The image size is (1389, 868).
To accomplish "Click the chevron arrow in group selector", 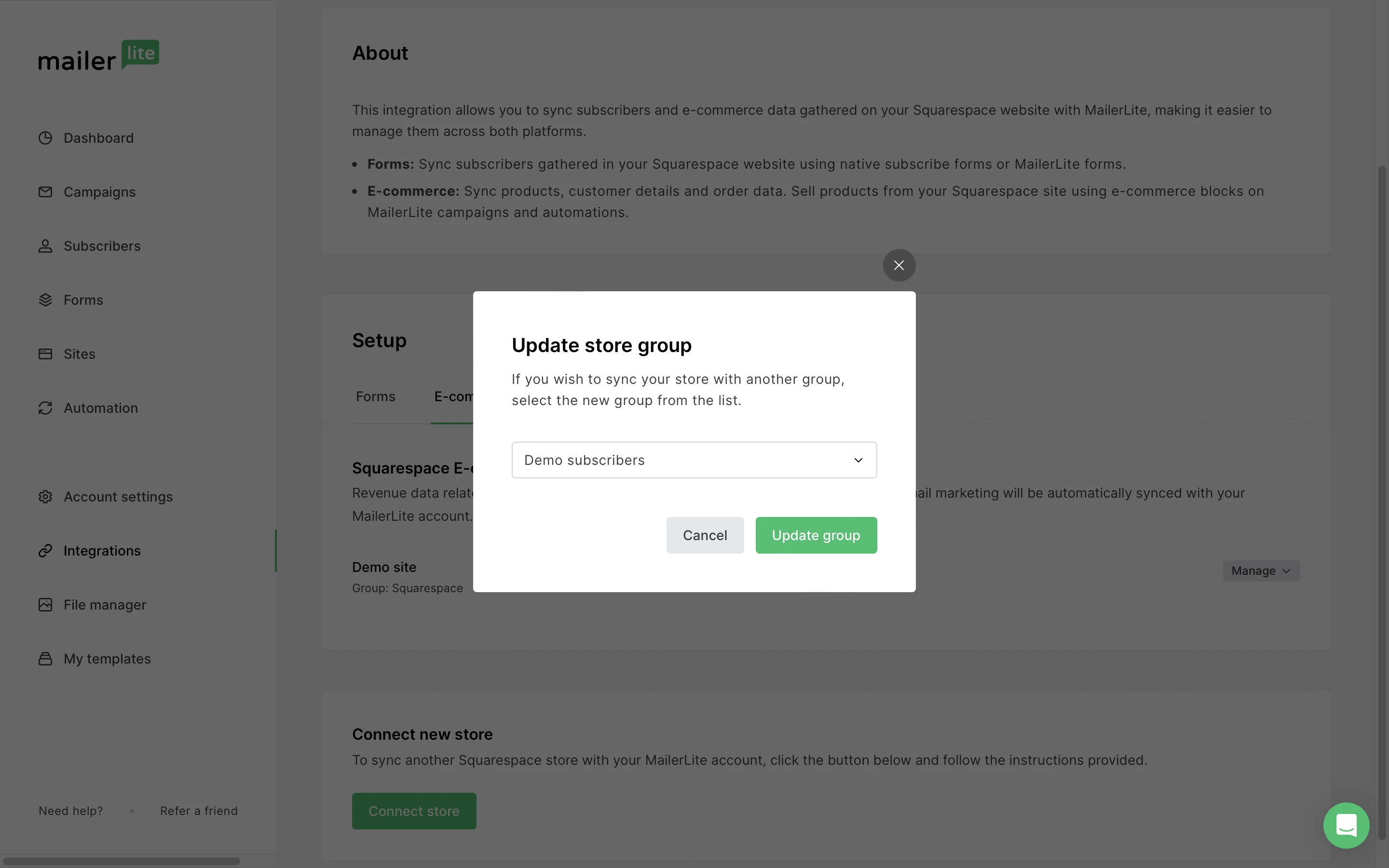I will 858,461.
